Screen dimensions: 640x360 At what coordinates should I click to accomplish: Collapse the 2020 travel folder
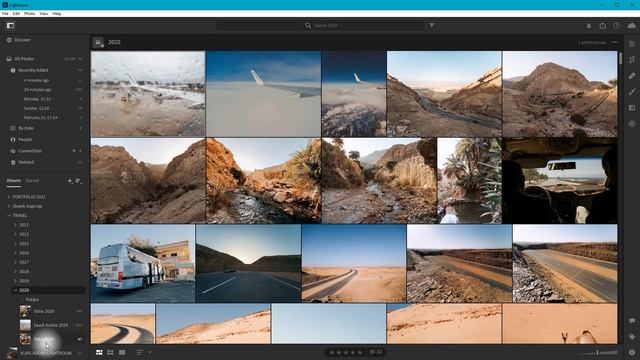pyautogui.click(x=16, y=290)
